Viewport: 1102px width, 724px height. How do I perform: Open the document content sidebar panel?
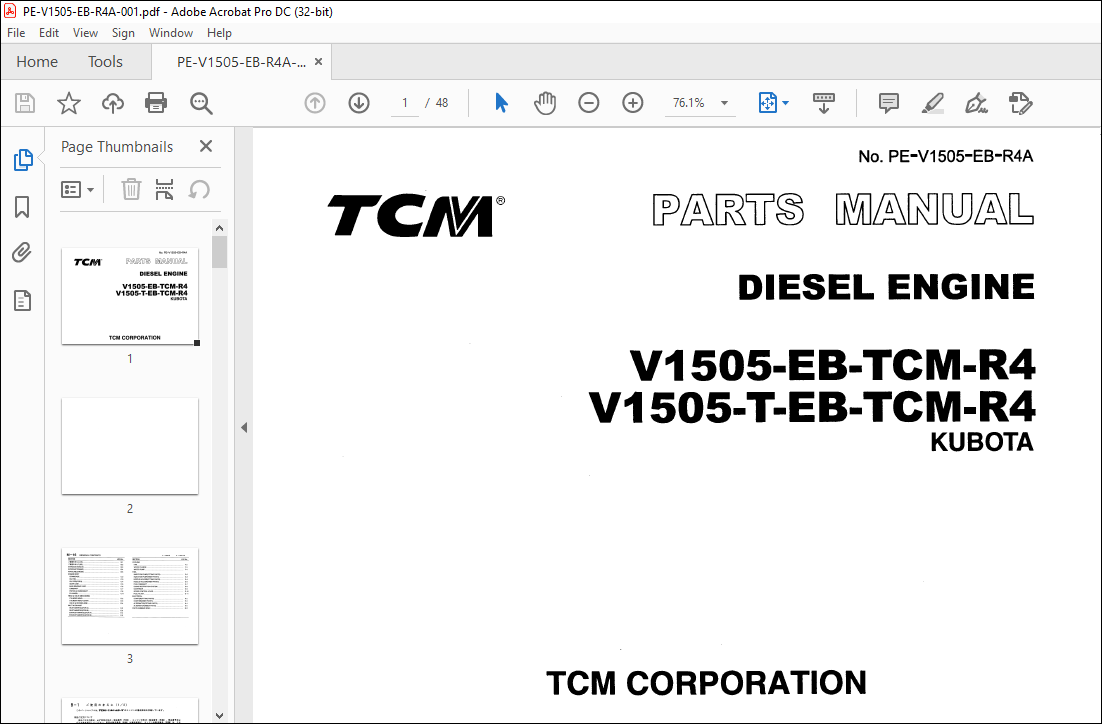coord(22,300)
